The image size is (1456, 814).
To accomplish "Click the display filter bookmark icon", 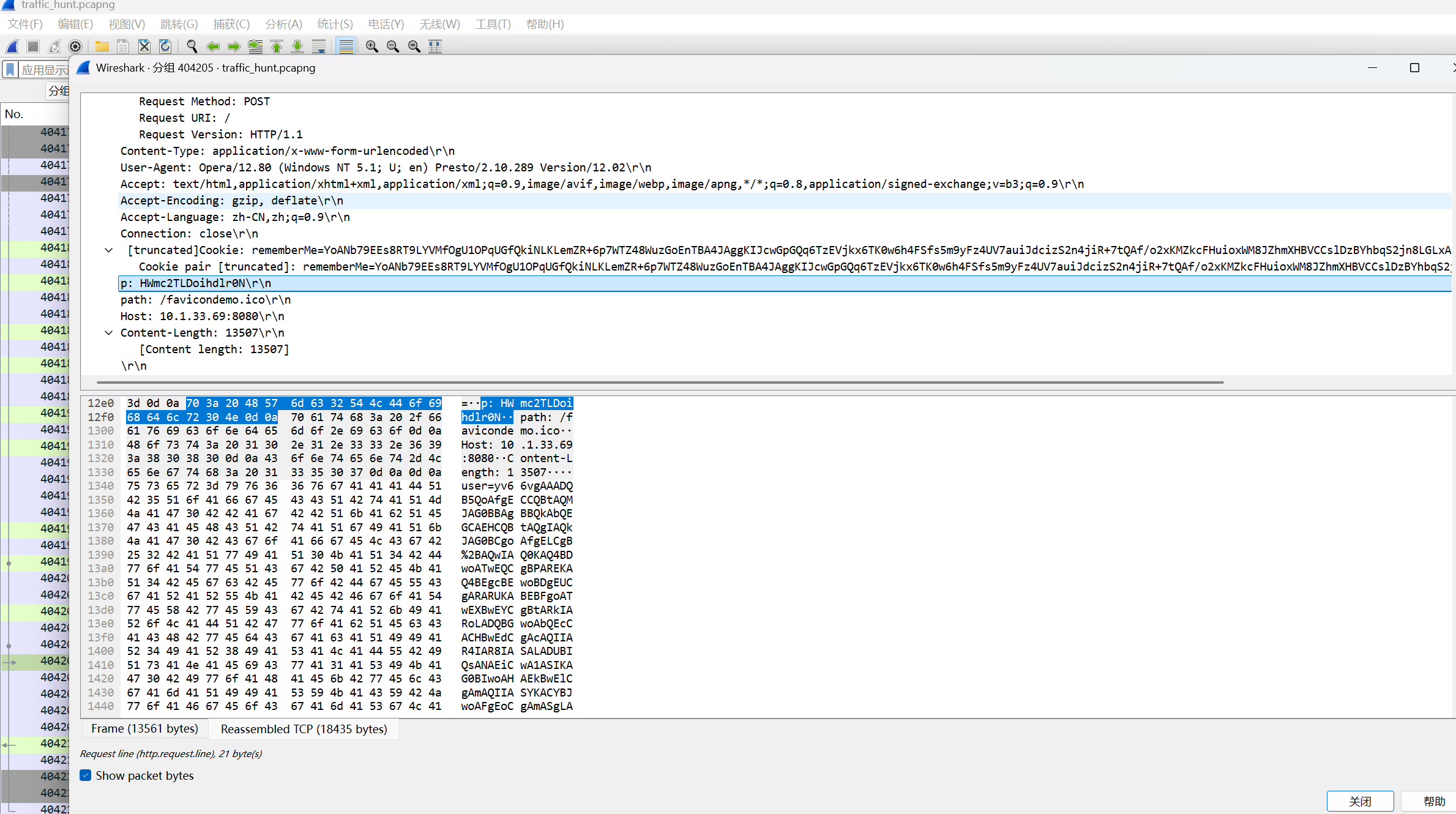I will tap(10, 70).
